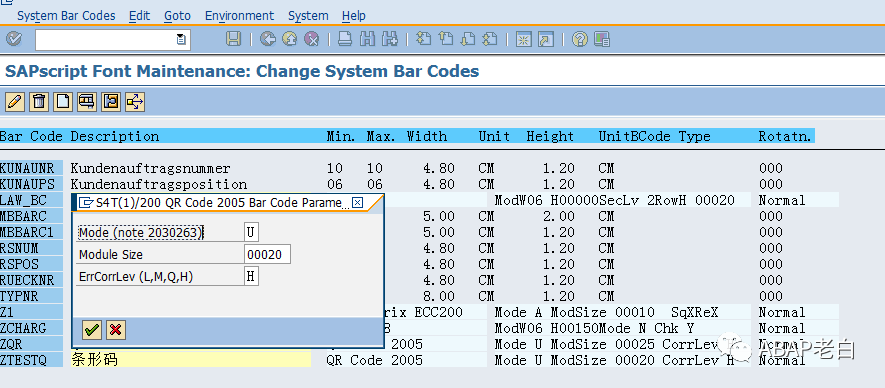Click the green Back arrow icon
Viewport: 885px width, 388px height.
268,39
